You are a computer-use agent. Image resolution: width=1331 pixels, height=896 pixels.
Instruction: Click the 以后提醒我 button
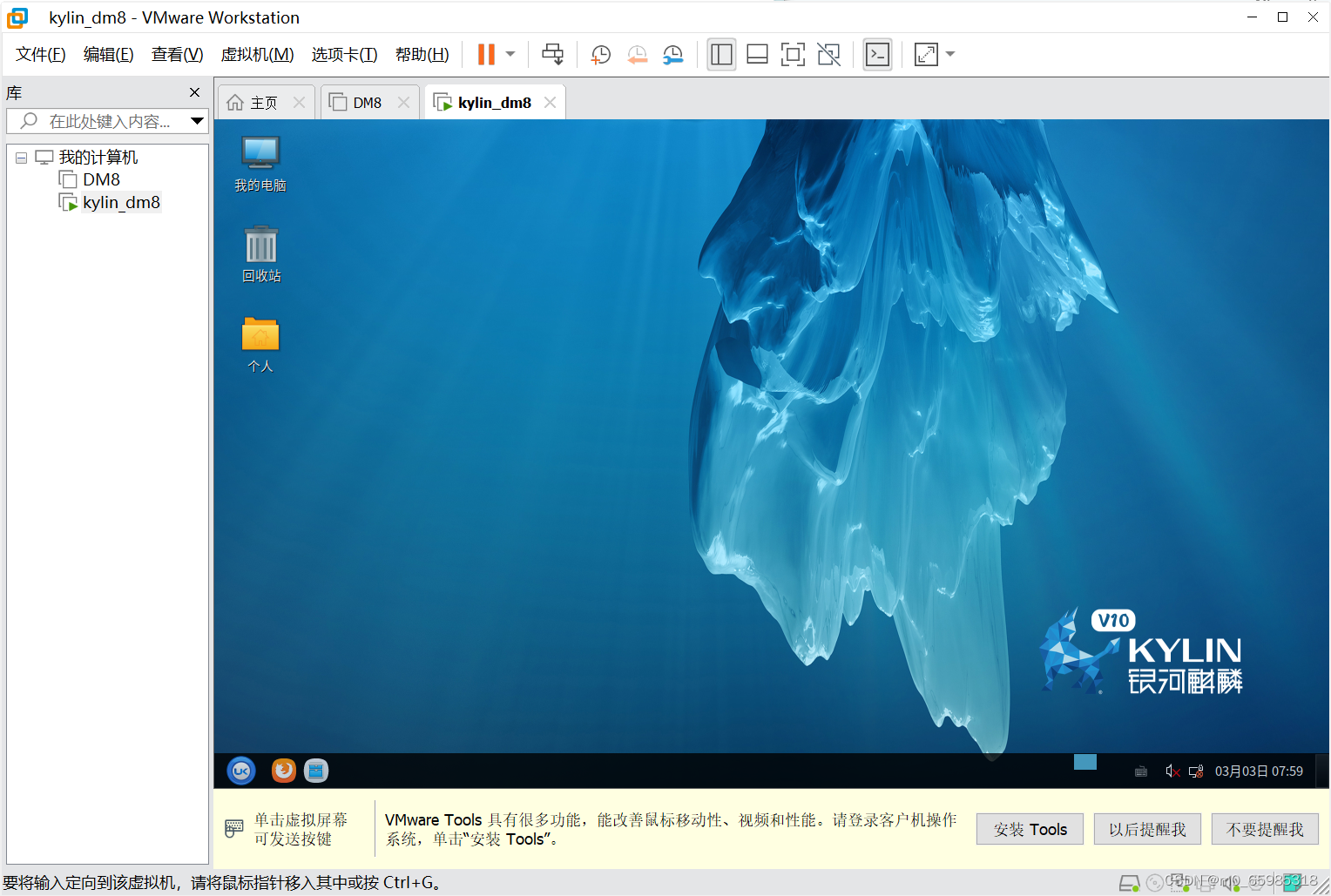1147,829
